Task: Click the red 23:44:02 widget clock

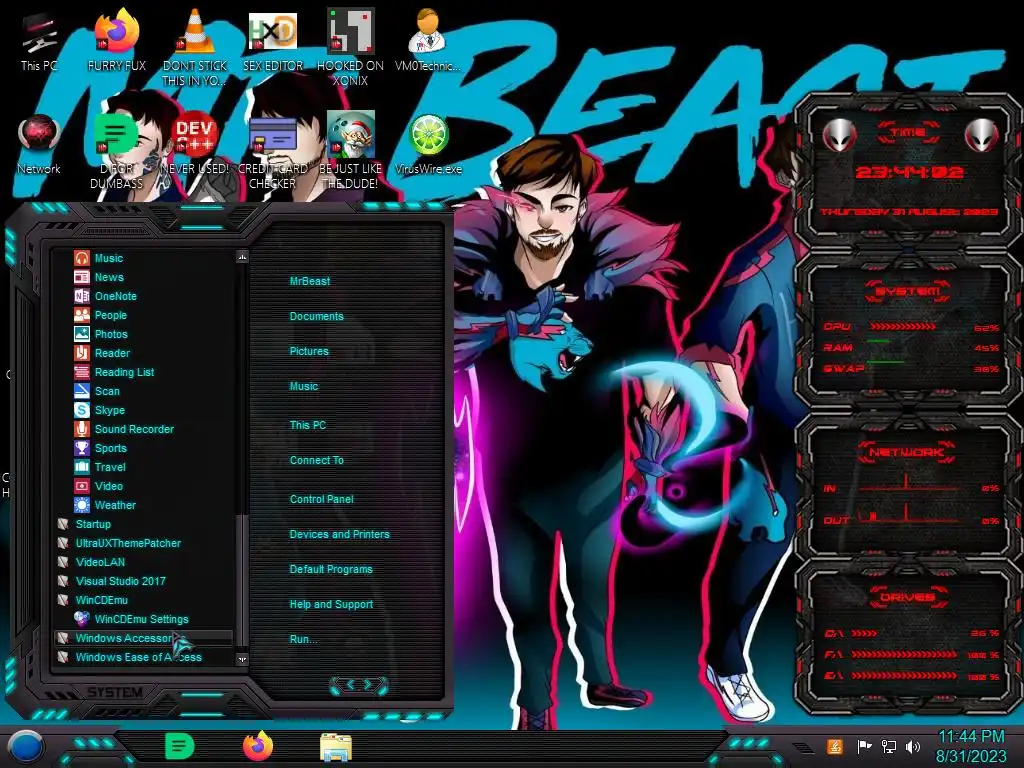Action: tap(909, 172)
